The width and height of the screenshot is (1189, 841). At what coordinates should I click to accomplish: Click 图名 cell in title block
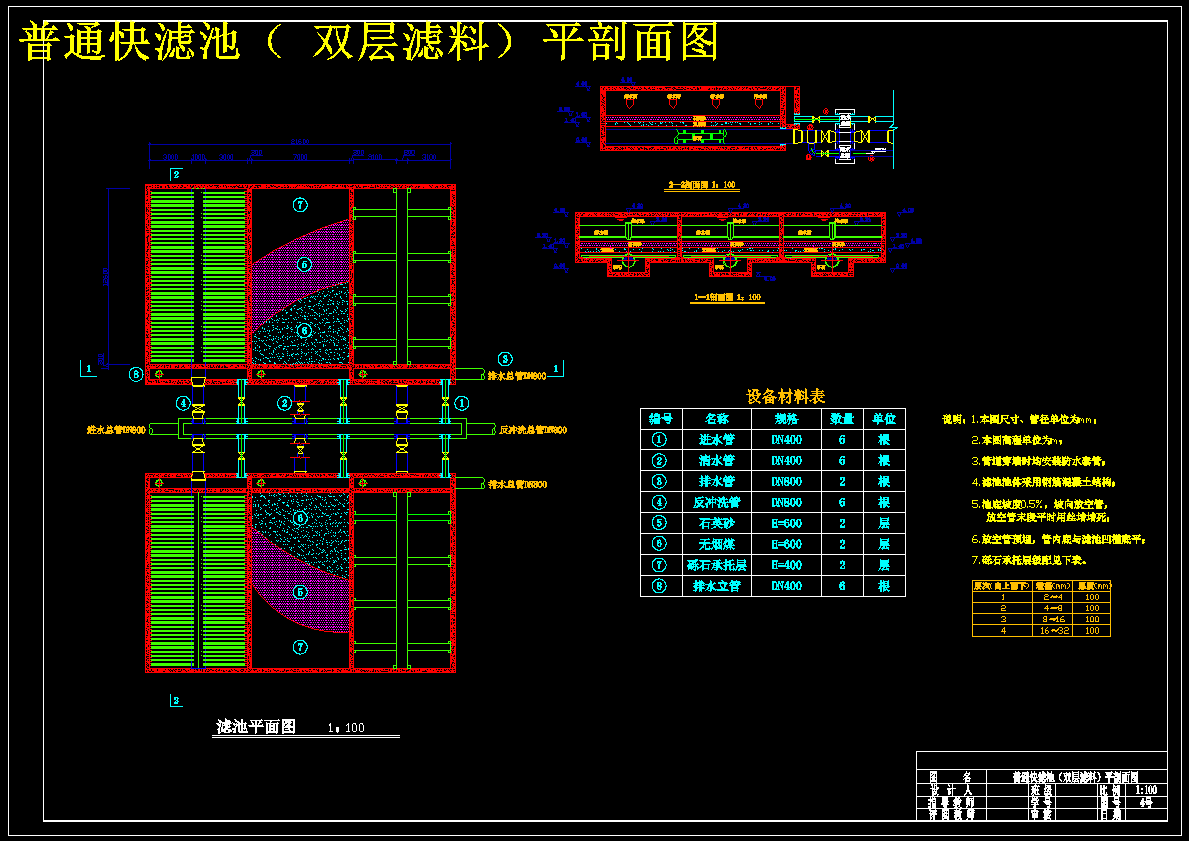pyautogui.click(x=951, y=777)
